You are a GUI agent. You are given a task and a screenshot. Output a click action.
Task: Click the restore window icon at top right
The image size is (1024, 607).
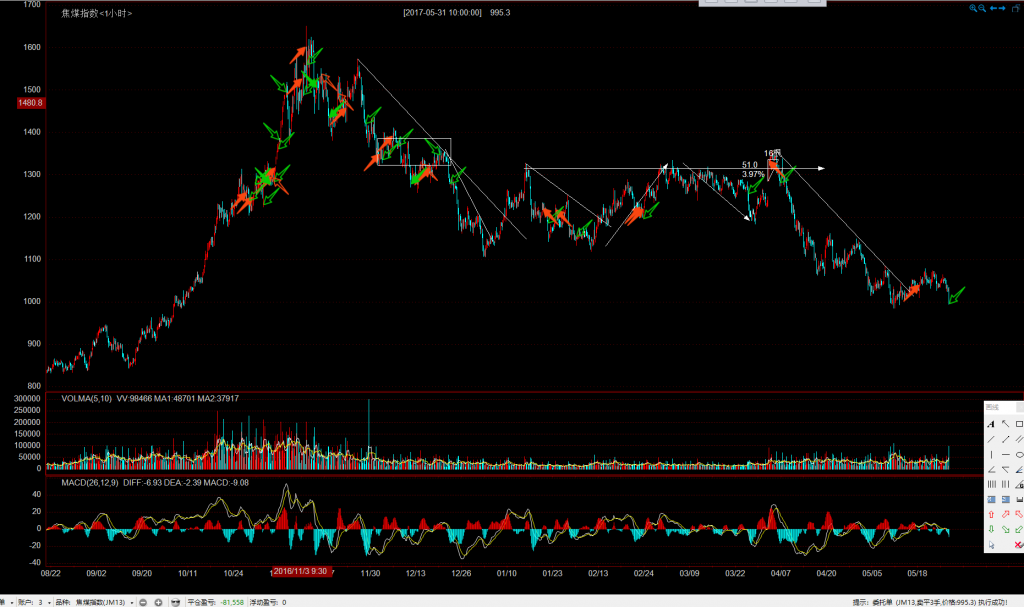1016,8
